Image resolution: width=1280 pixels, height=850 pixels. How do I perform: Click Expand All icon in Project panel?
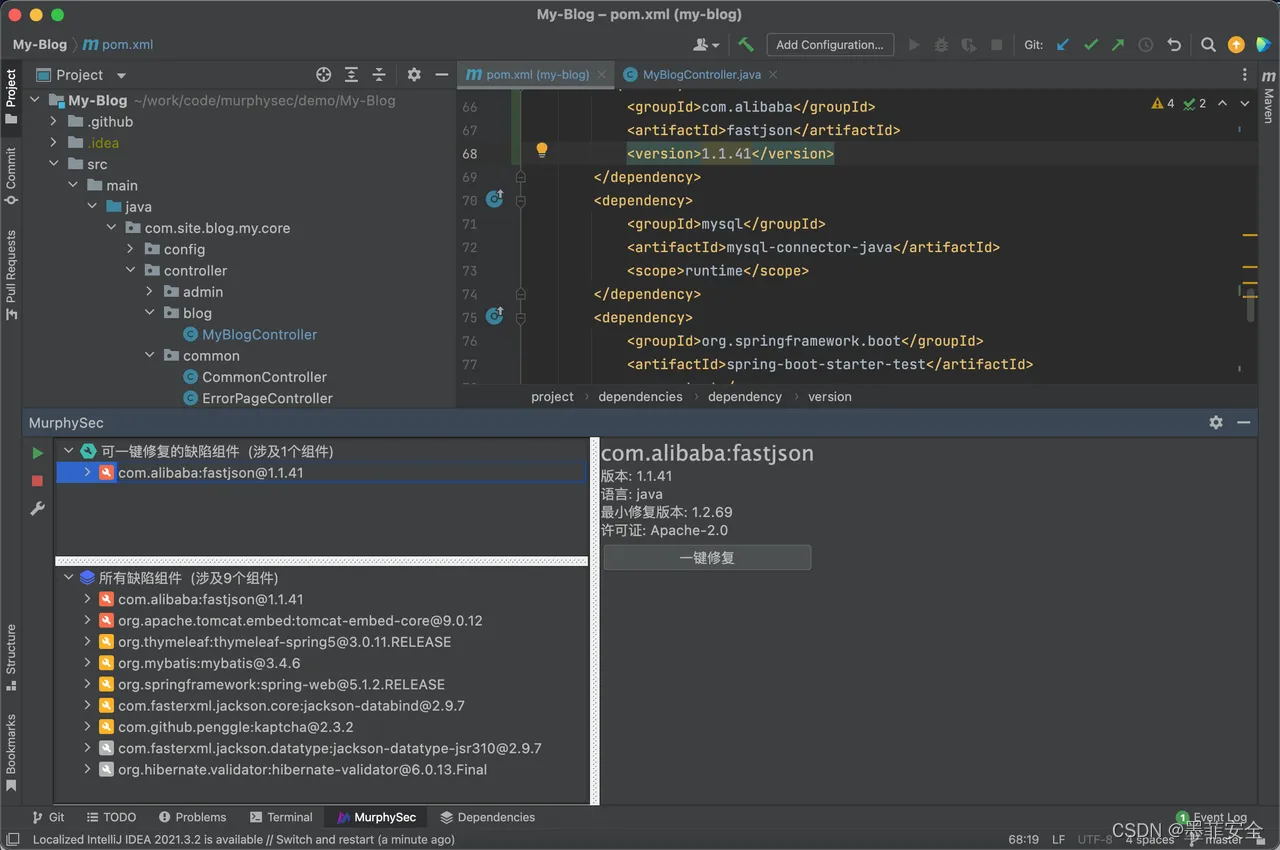pos(351,75)
